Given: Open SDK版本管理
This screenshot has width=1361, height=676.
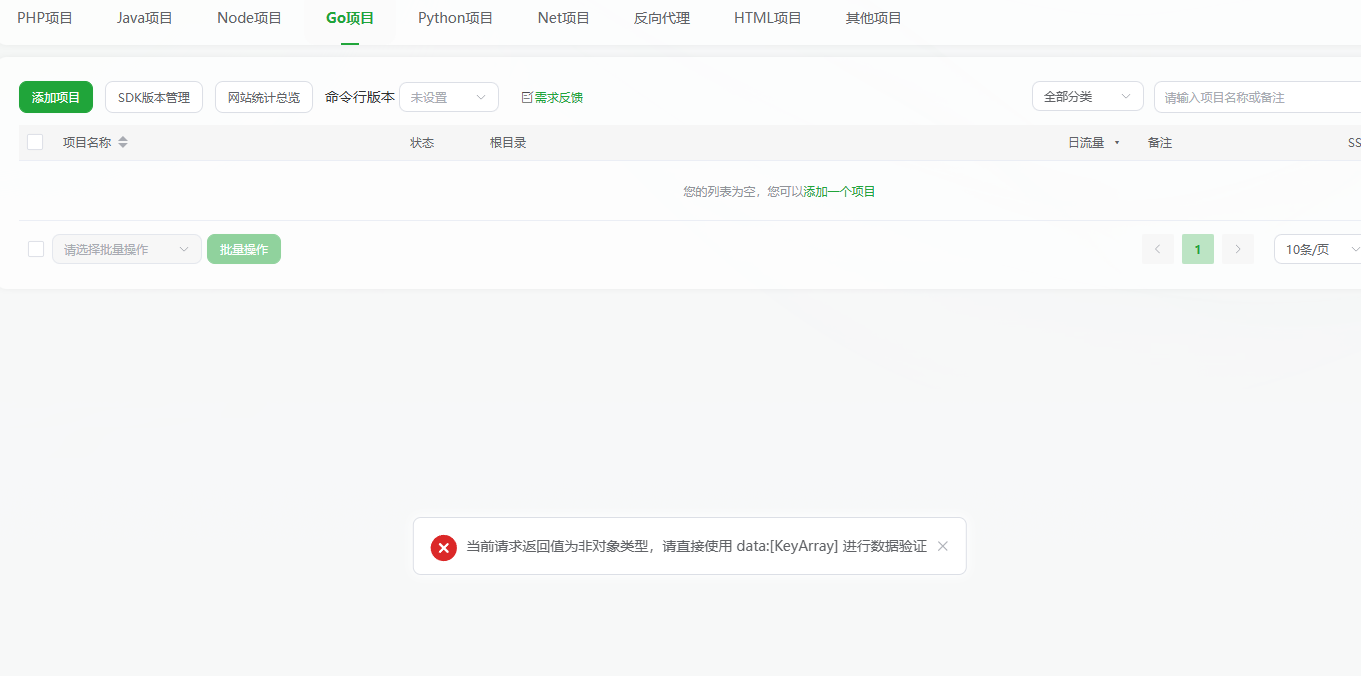Looking at the screenshot, I should [x=153, y=97].
